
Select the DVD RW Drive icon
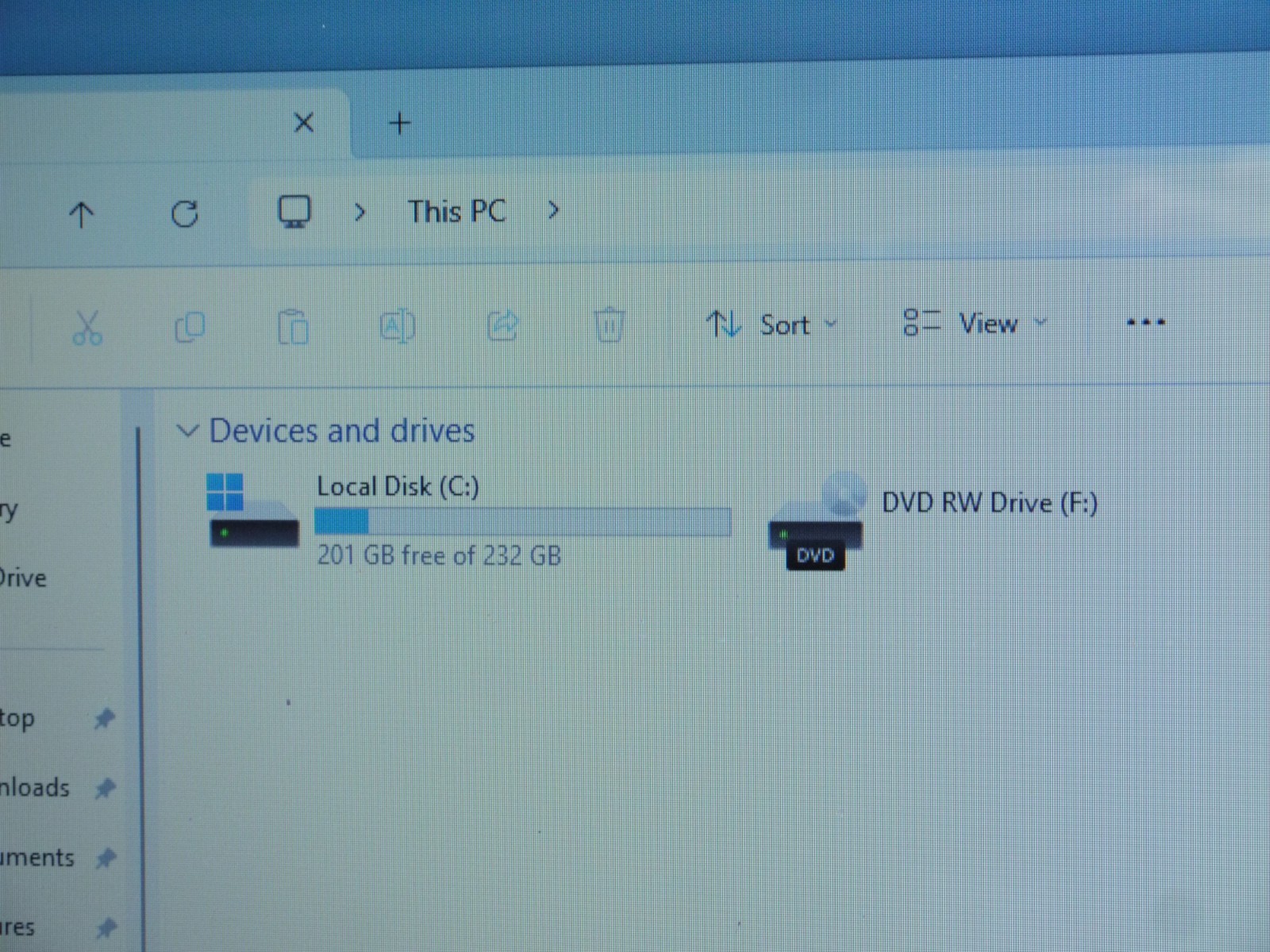click(x=816, y=520)
